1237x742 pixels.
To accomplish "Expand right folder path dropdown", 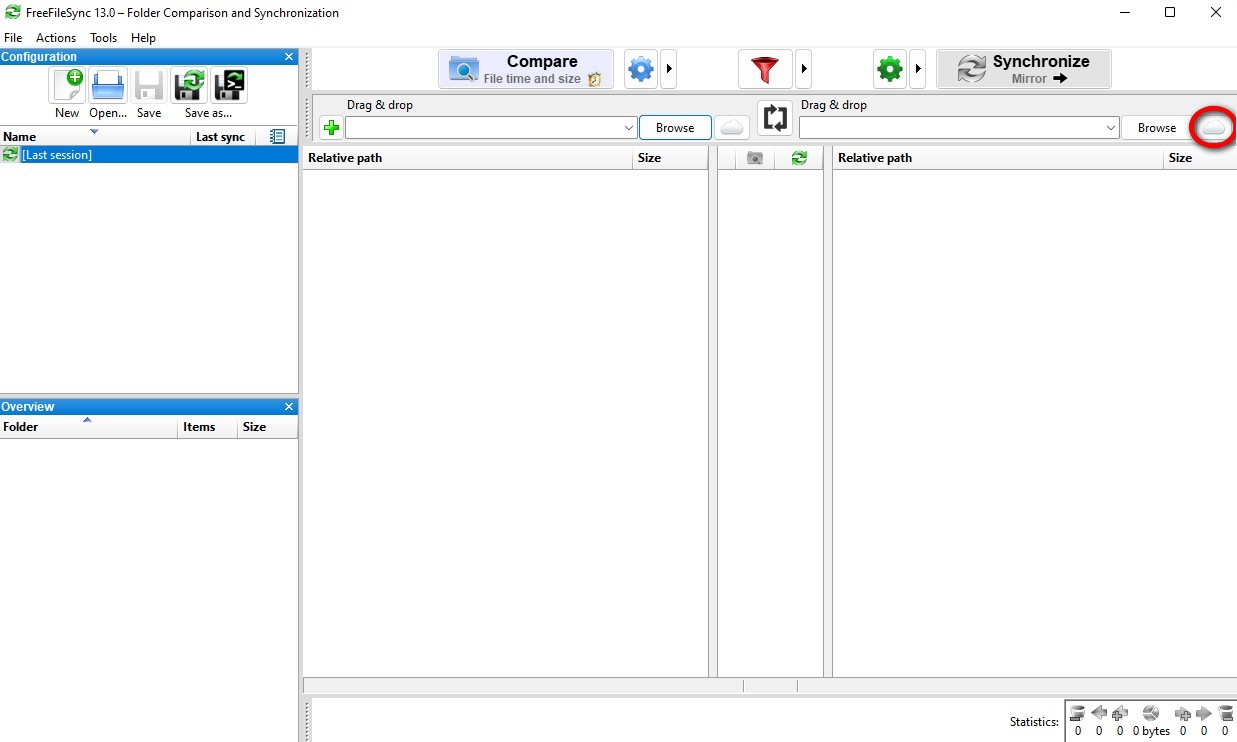I will (x=1111, y=128).
